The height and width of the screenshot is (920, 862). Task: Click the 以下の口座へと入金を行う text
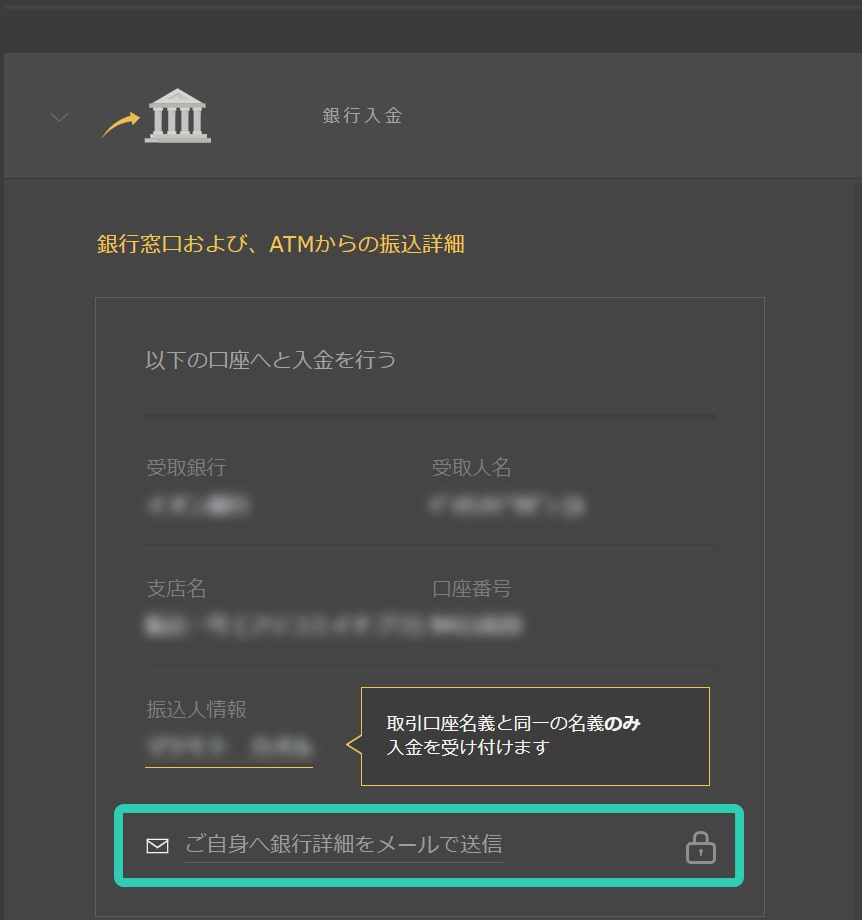(x=271, y=360)
